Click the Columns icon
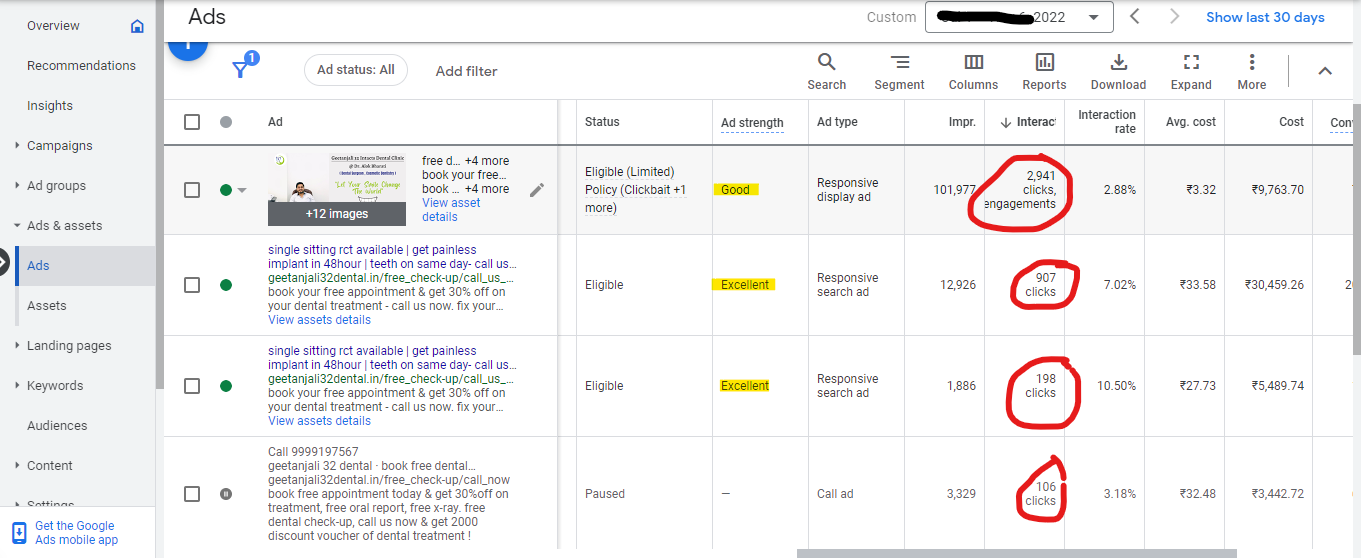 coord(973,62)
